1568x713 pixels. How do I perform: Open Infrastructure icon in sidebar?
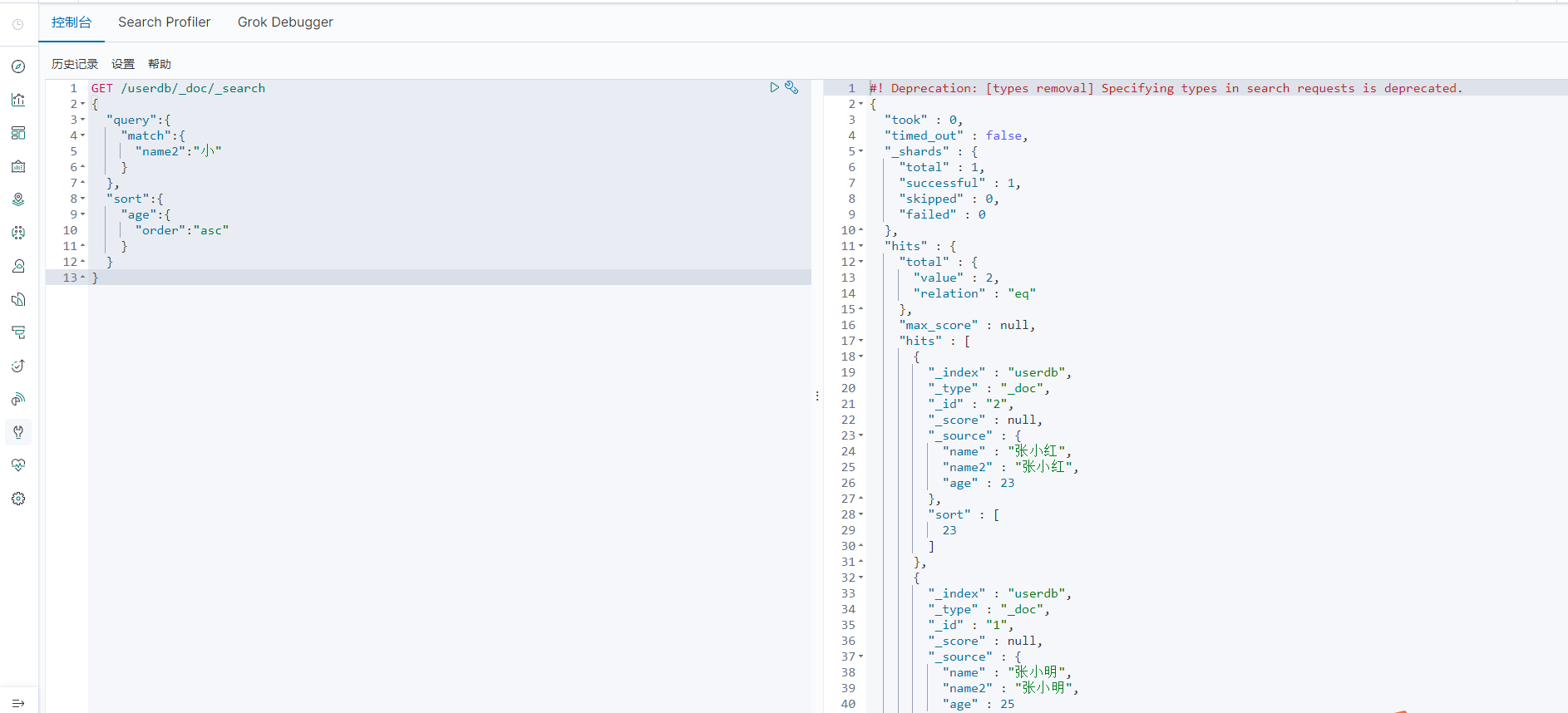(18, 266)
